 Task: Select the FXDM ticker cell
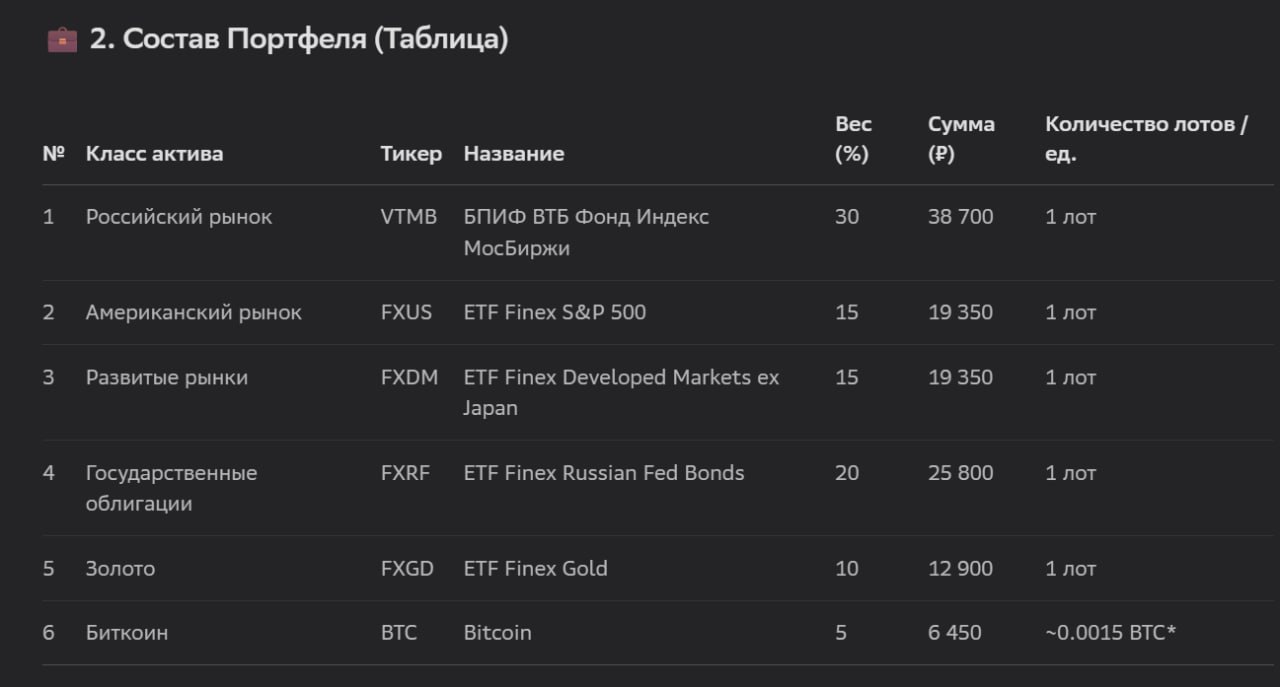(x=409, y=378)
